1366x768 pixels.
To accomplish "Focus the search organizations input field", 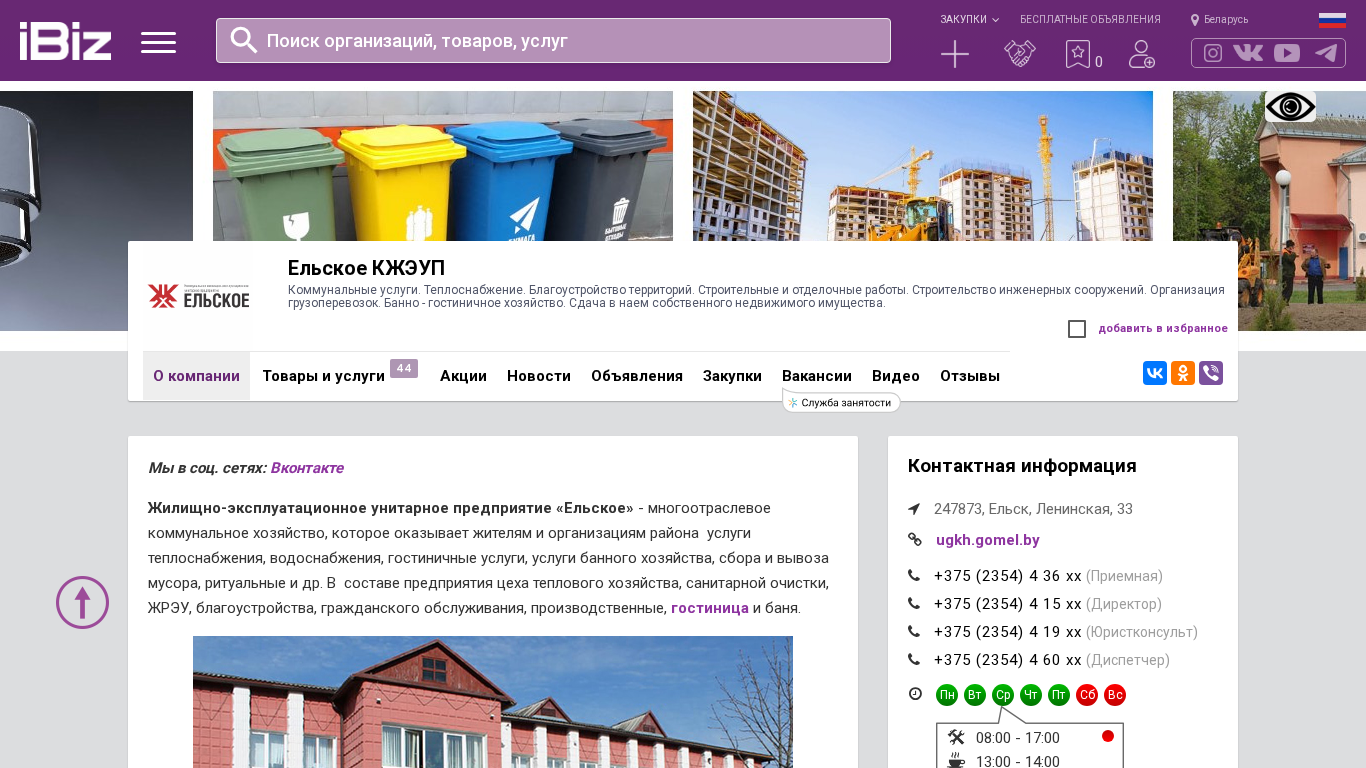I will (x=553, y=40).
